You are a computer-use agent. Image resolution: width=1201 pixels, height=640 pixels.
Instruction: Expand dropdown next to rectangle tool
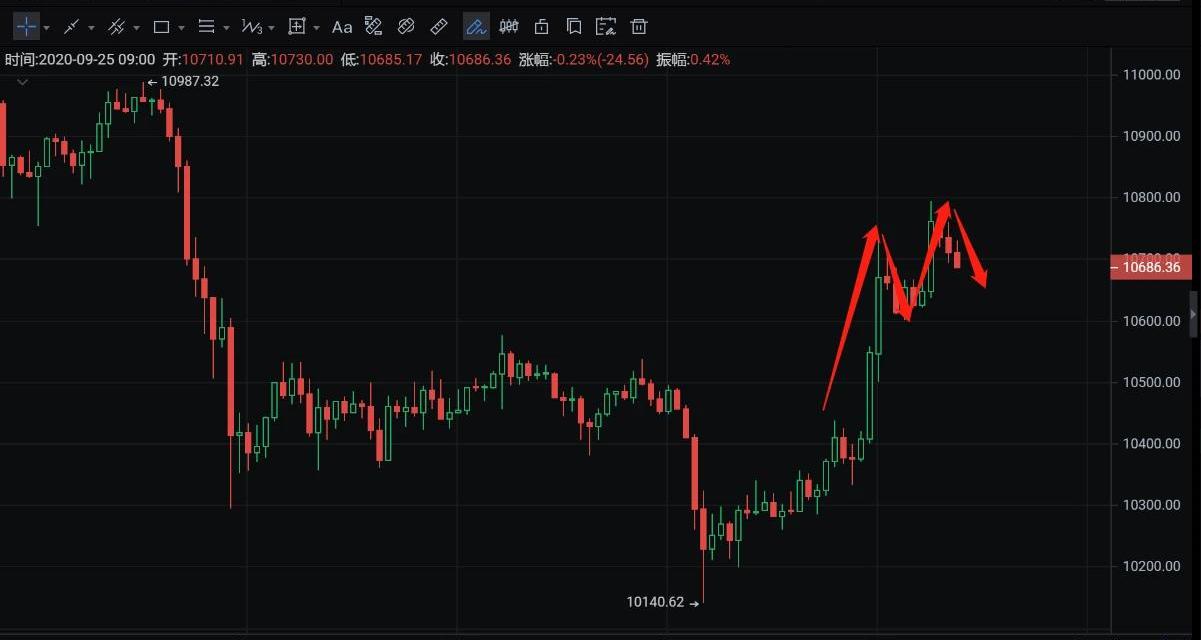tap(182, 27)
